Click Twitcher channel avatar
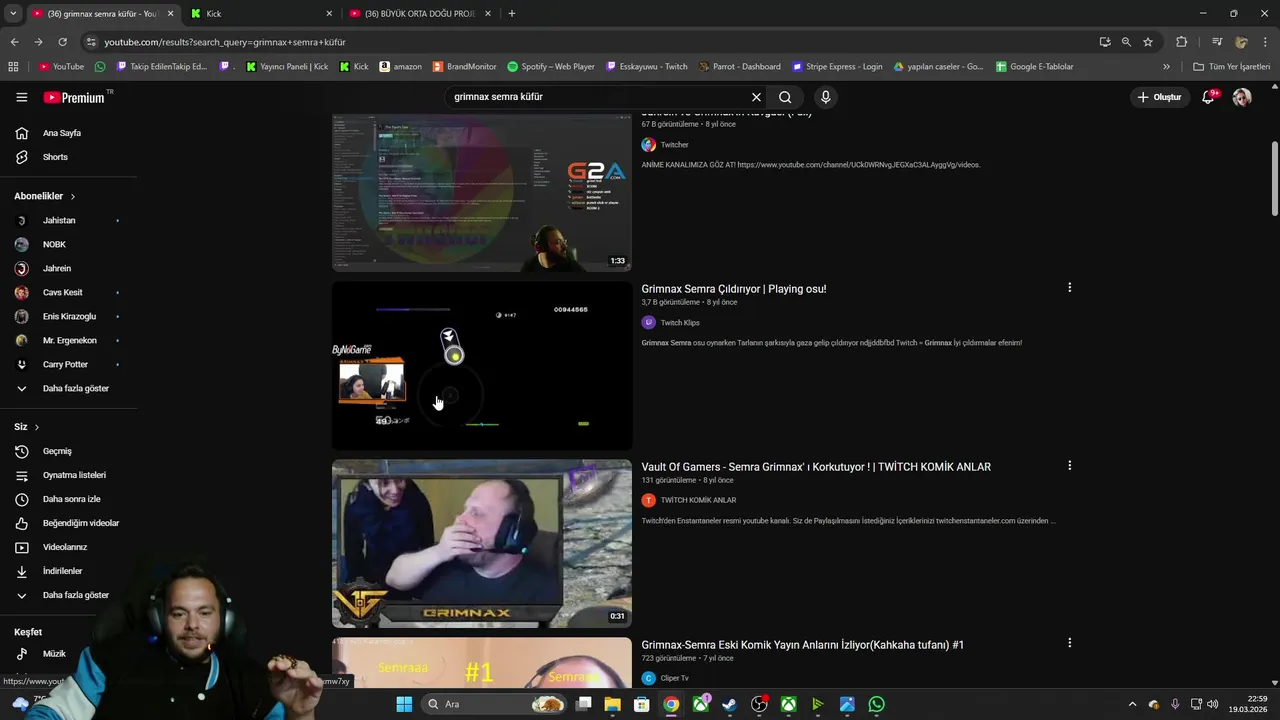The width and height of the screenshot is (1280, 720). (x=648, y=145)
